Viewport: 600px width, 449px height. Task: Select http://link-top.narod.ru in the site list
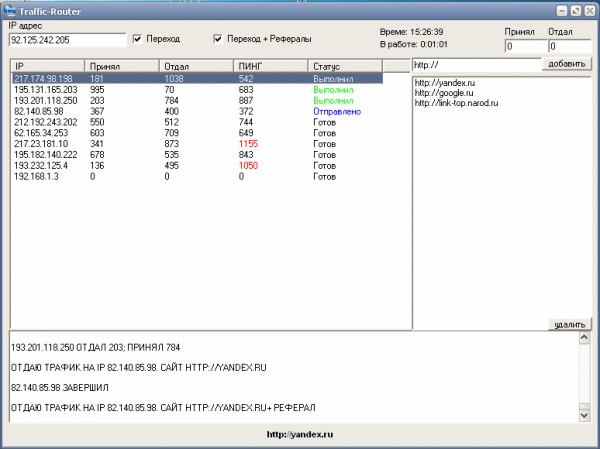pyautogui.click(x=461, y=102)
